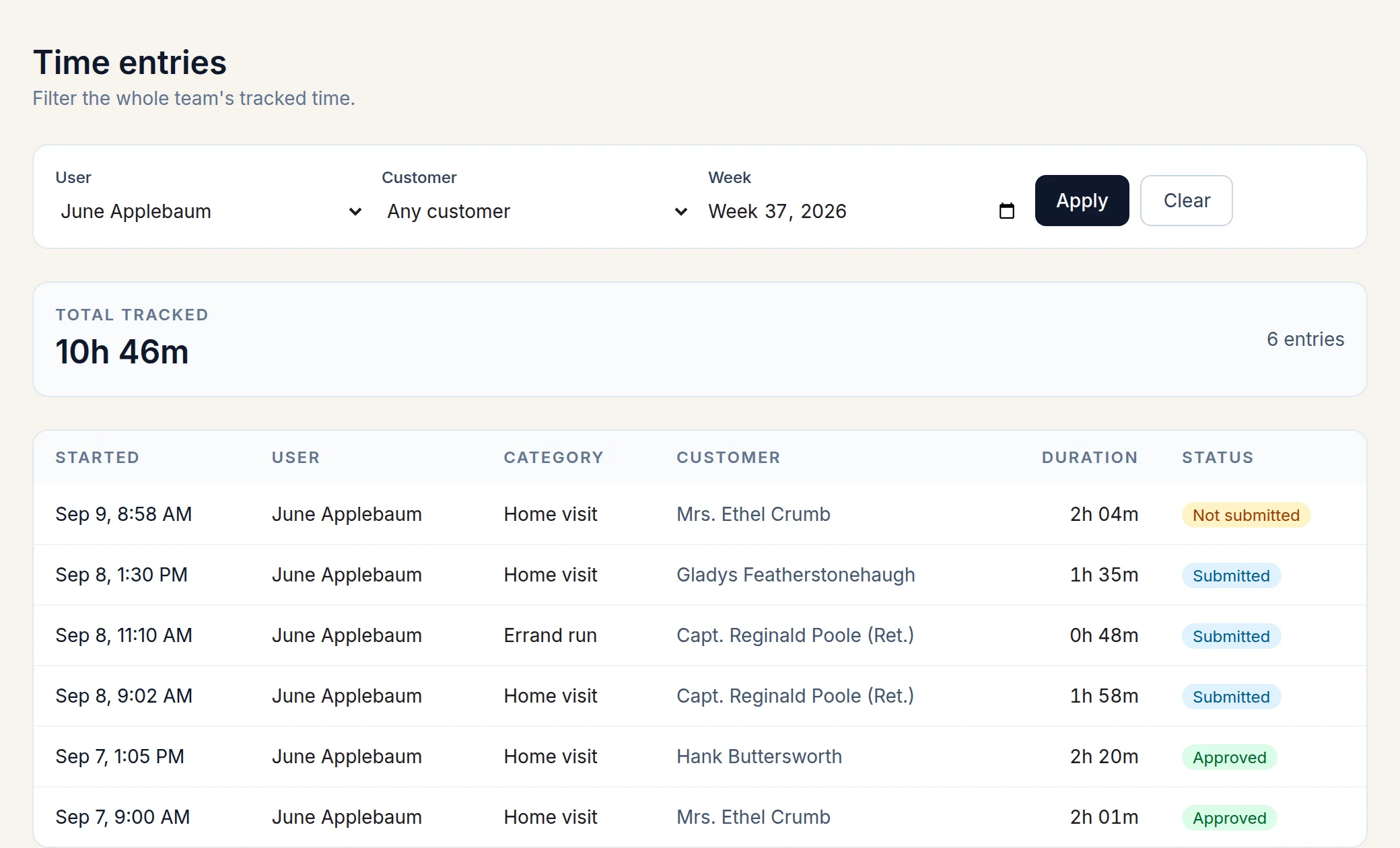This screenshot has width=1400, height=848.
Task: Click the Category column header
Action: click(x=554, y=458)
